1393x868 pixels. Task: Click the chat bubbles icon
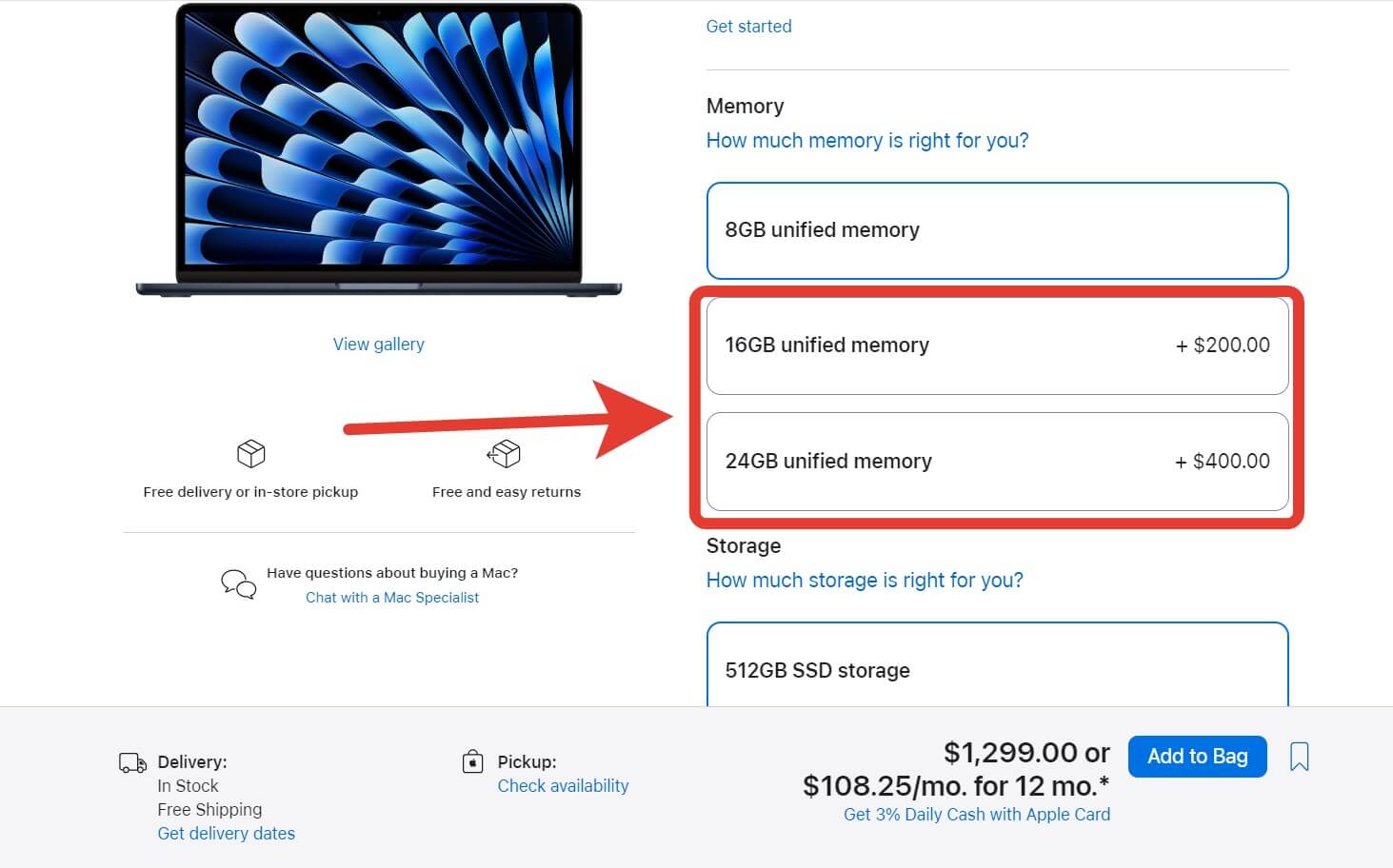pos(238,583)
